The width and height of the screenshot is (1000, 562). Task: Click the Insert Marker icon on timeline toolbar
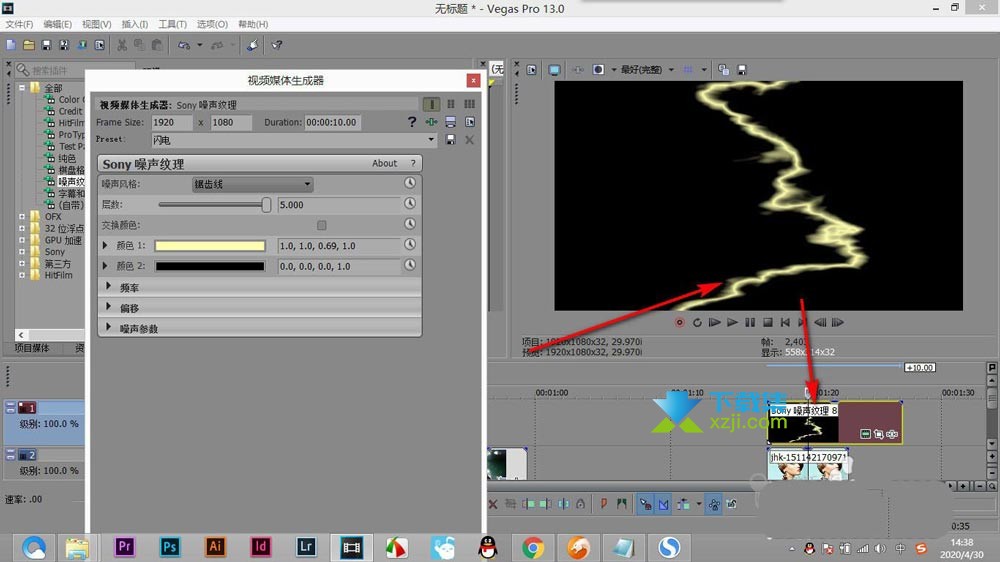(603, 504)
